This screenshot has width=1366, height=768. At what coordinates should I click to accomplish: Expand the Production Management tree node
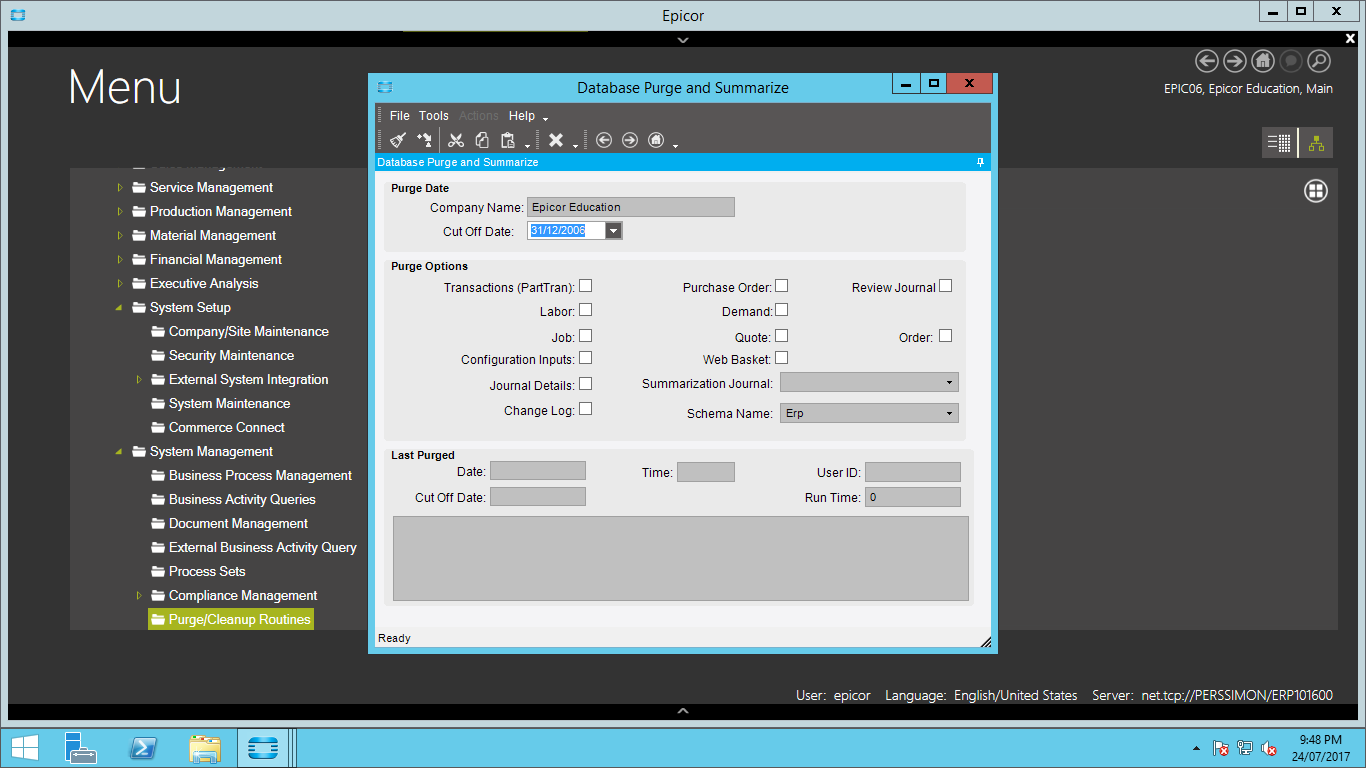120,211
